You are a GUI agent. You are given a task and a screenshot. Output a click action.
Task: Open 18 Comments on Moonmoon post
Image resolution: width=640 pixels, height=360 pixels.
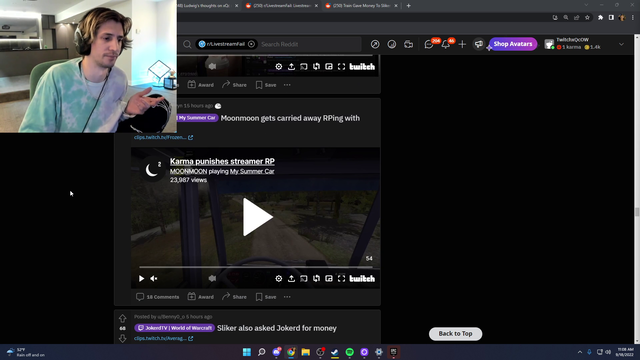[x=158, y=297]
